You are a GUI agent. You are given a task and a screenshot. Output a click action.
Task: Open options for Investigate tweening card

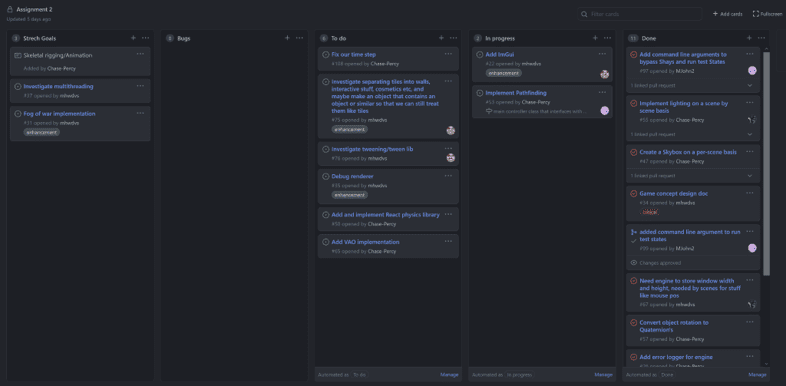pos(448,149)
